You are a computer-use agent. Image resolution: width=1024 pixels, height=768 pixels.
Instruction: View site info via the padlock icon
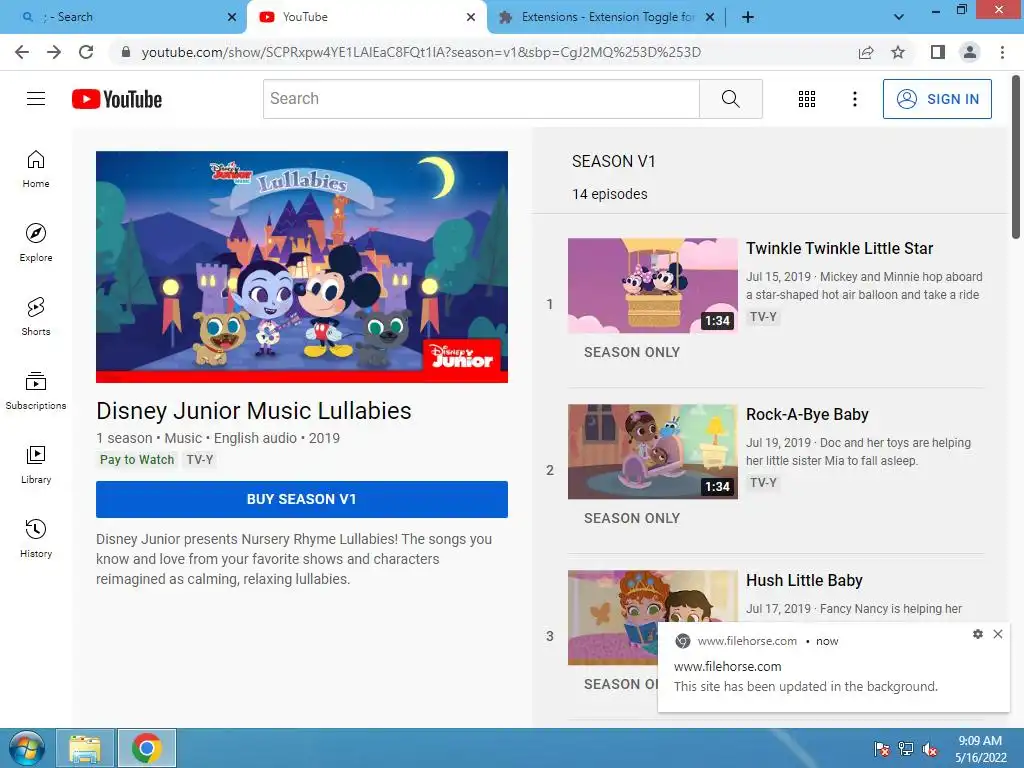(126, 52)
